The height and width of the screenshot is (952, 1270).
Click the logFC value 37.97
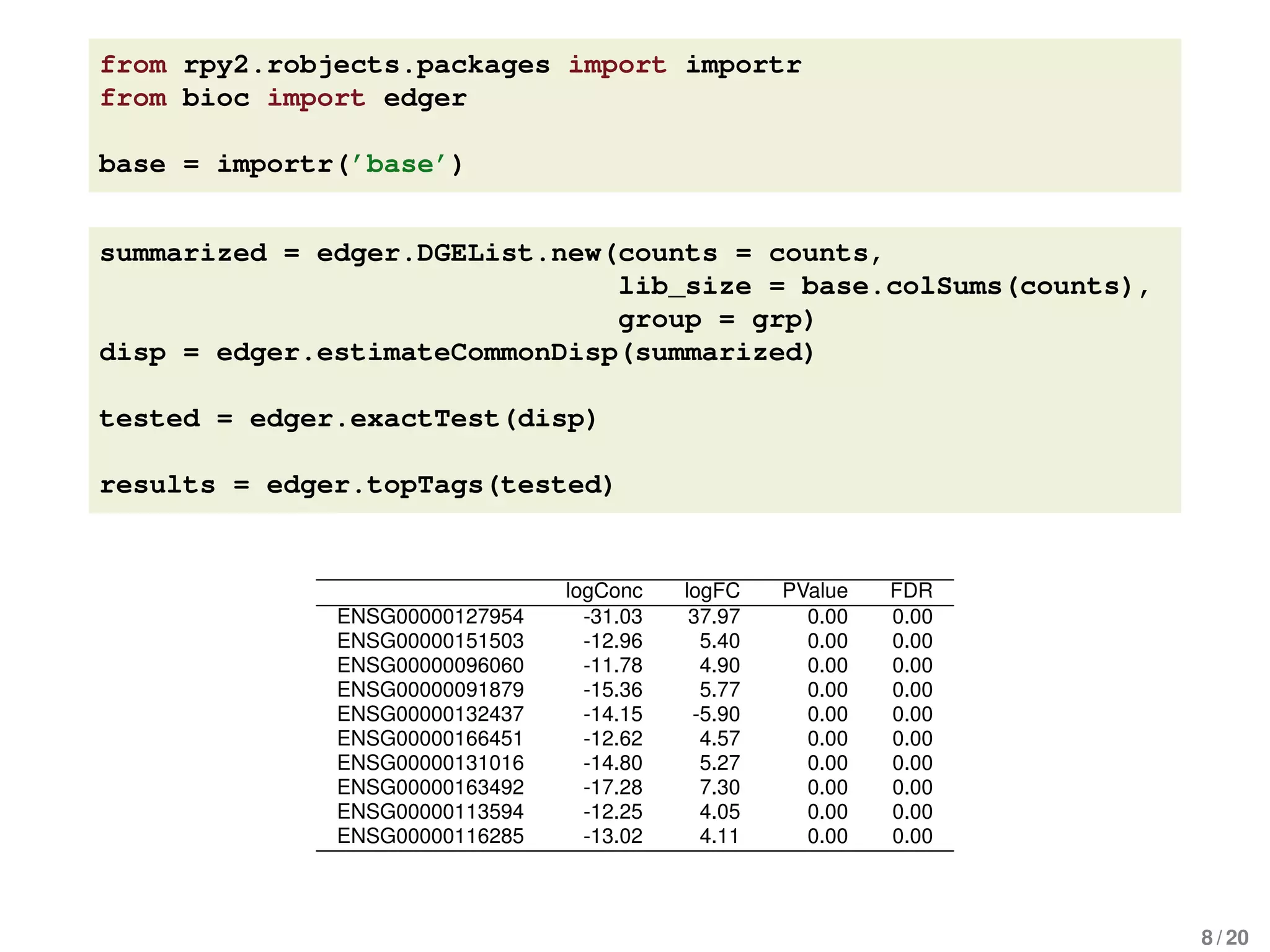pyautogui.click(x=714, y=617)
